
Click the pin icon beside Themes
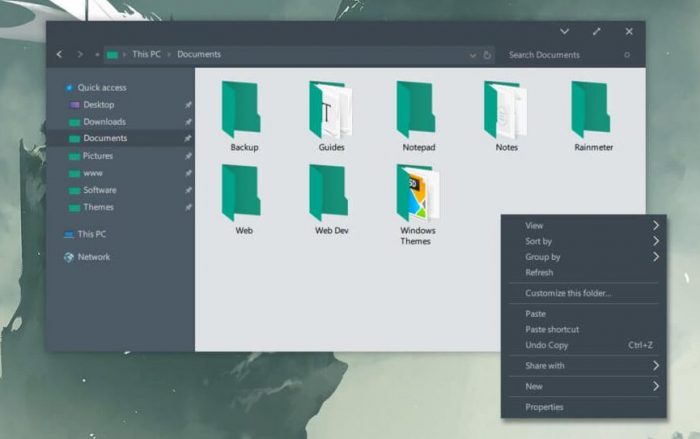coord(188,207)
